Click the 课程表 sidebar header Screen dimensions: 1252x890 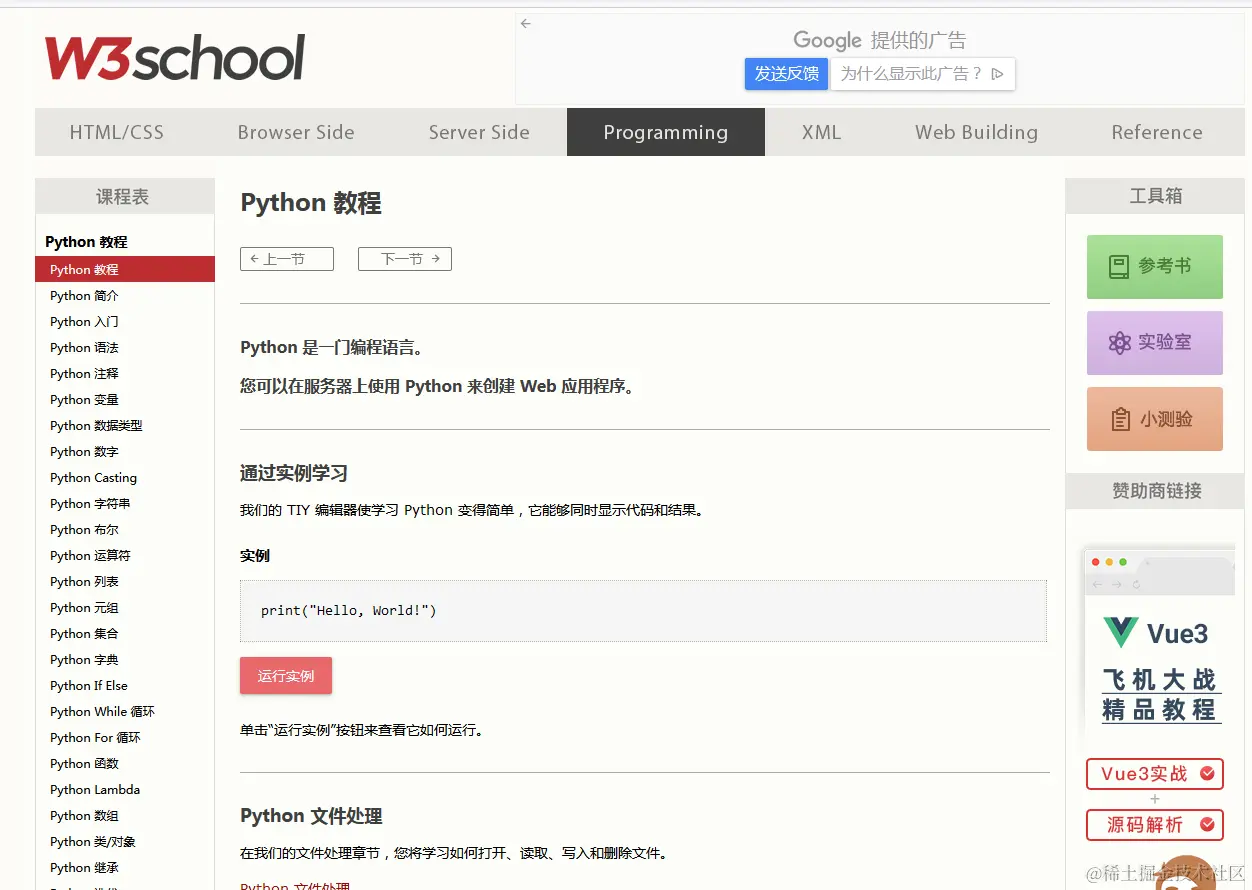[125, 197]
